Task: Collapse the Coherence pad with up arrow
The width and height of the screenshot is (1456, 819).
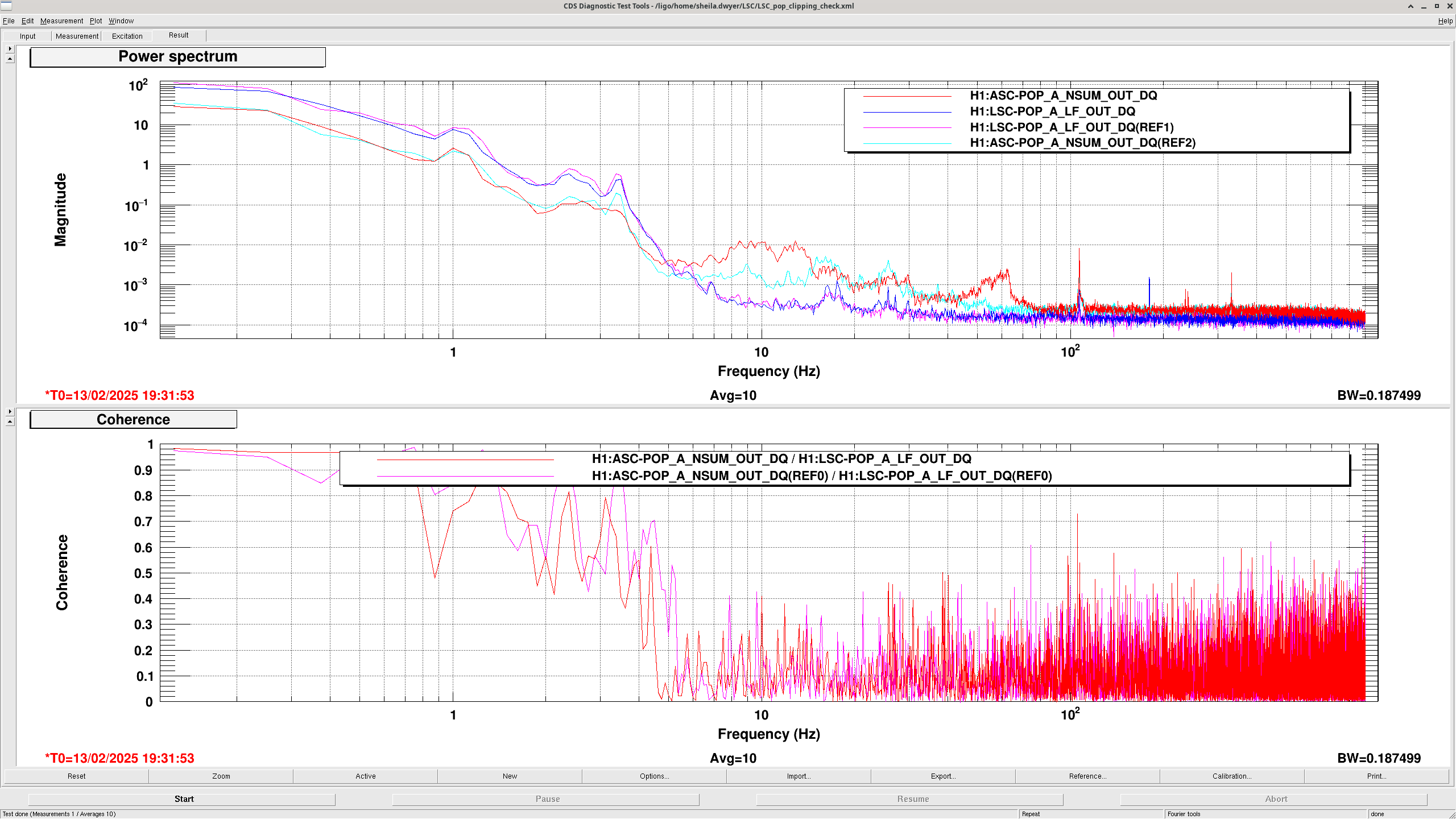Action: [10, 422]
